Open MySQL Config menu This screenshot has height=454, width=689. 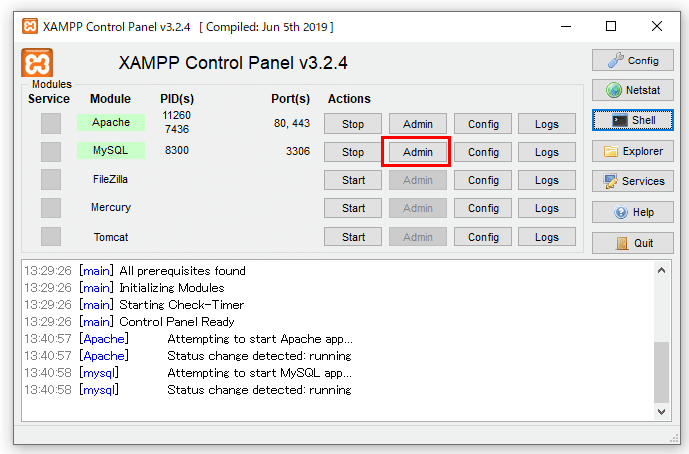[483, 152]
